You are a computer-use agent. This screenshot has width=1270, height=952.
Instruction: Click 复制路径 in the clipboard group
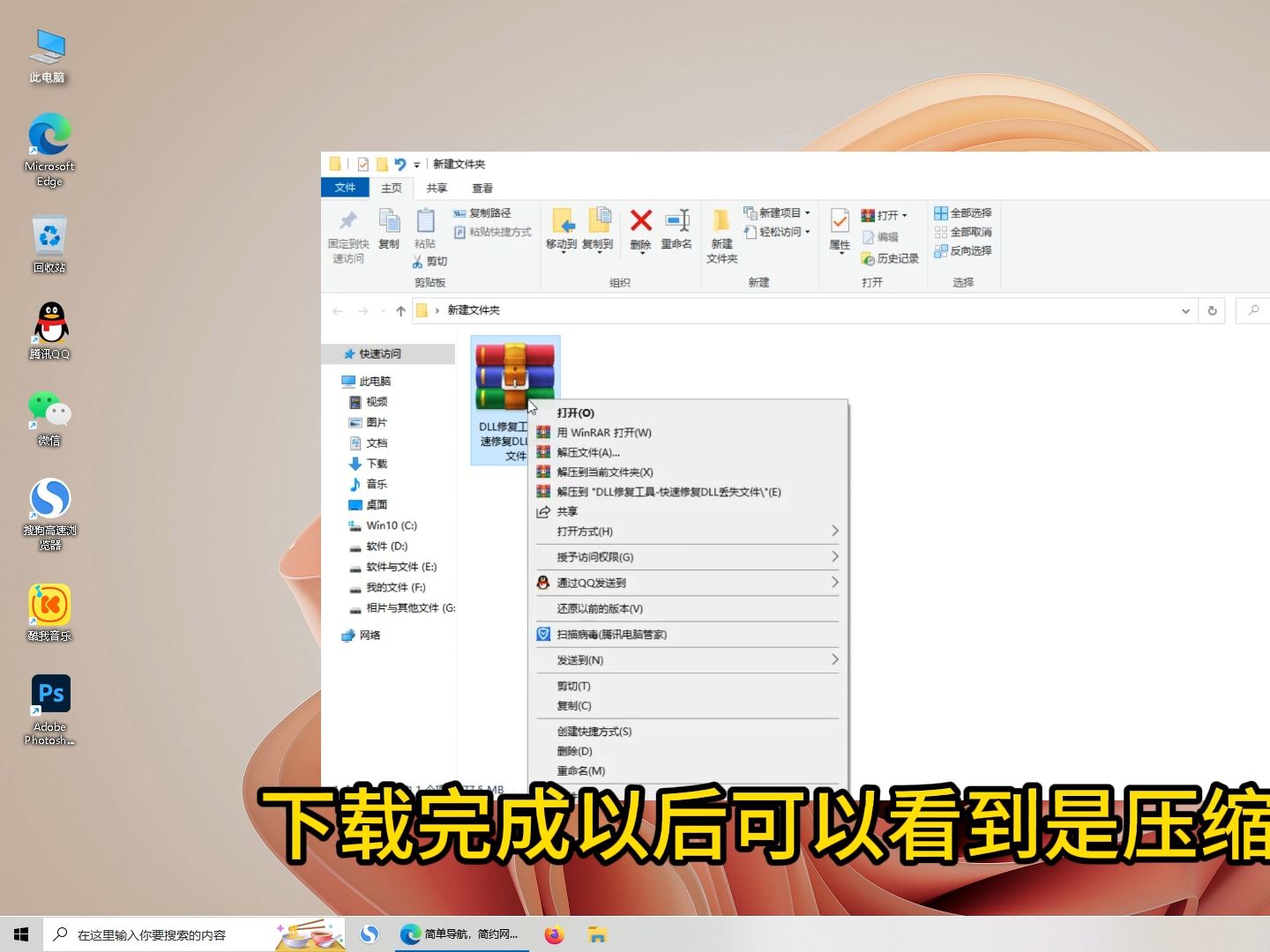pos(482,213)
